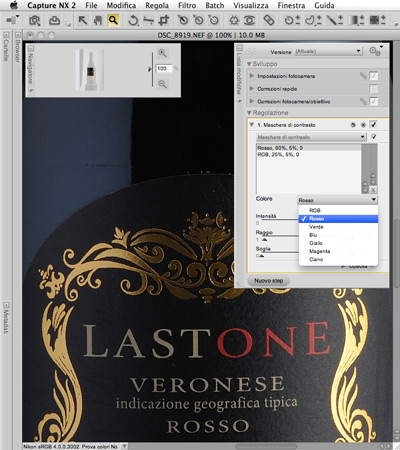This screenshot has width=400, height=450.
Task: Open the Versione dropdown
Action: (328, 51)
